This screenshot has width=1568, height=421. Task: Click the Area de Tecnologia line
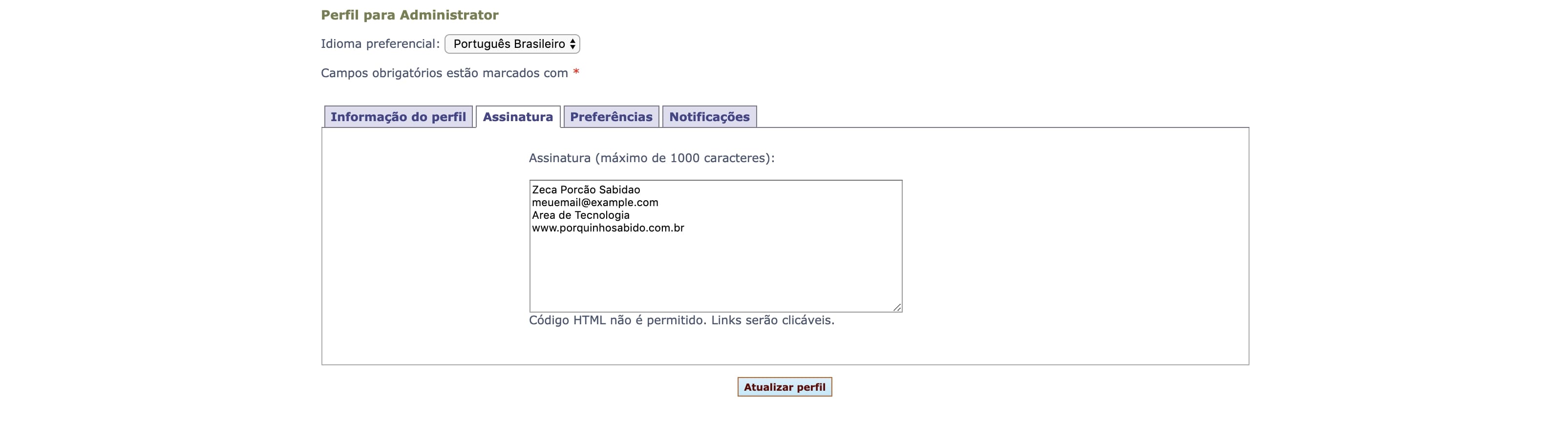click(x=580, y=215)
